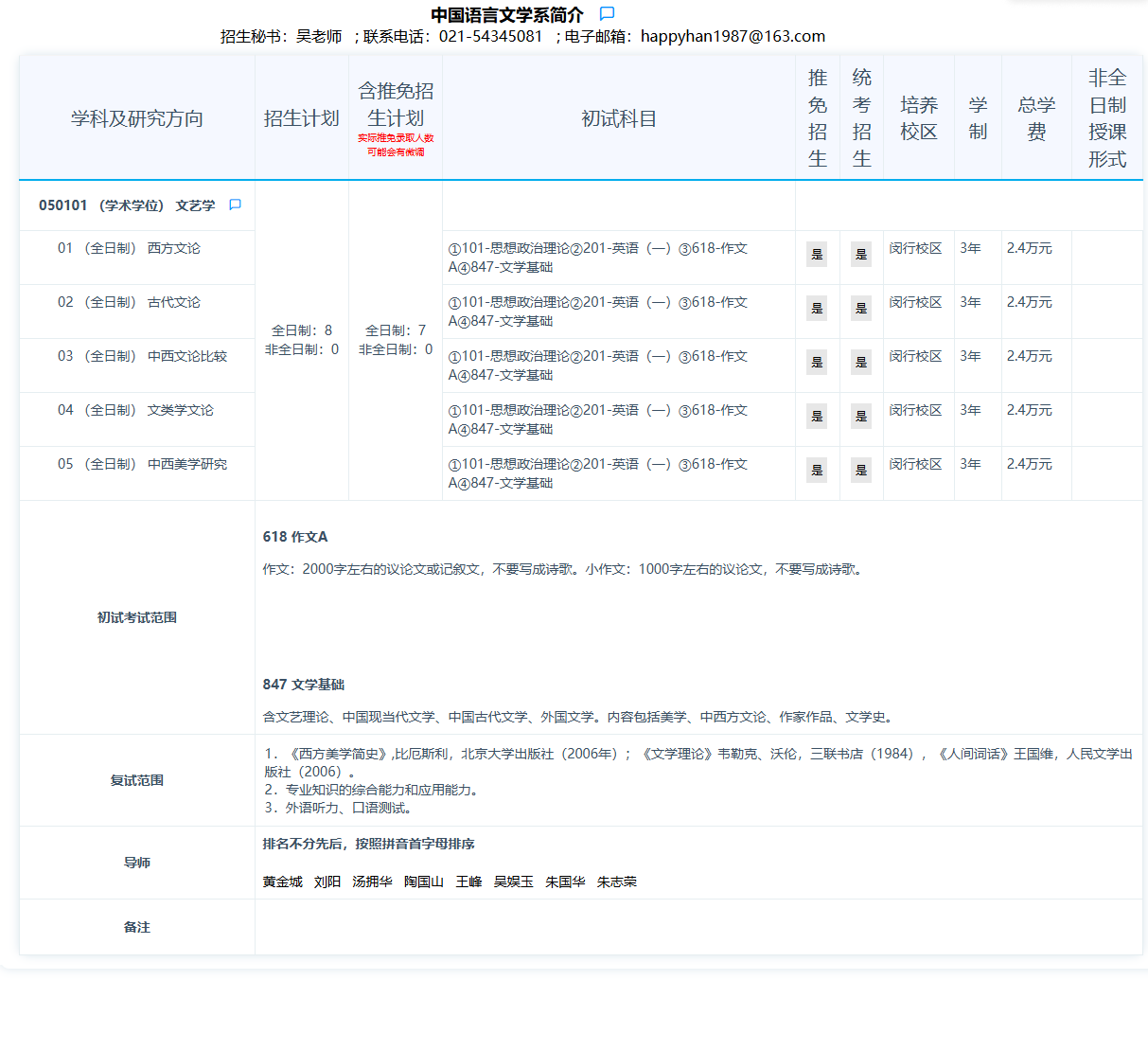Click exam subjects cell for 03 中西文论比较
The height and width of the screenshot is (1051, 1148).
619,365
